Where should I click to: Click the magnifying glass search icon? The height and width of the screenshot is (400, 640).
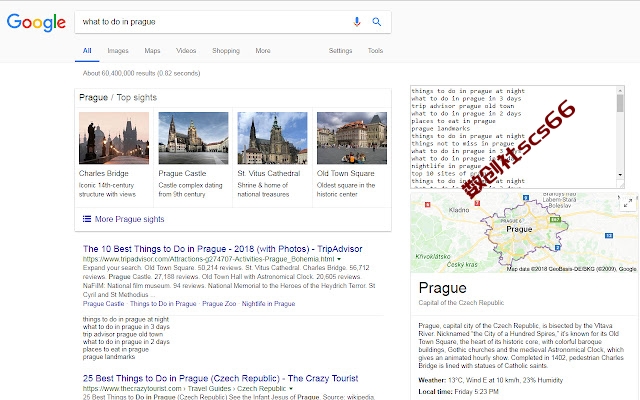(x=377, y=22)
